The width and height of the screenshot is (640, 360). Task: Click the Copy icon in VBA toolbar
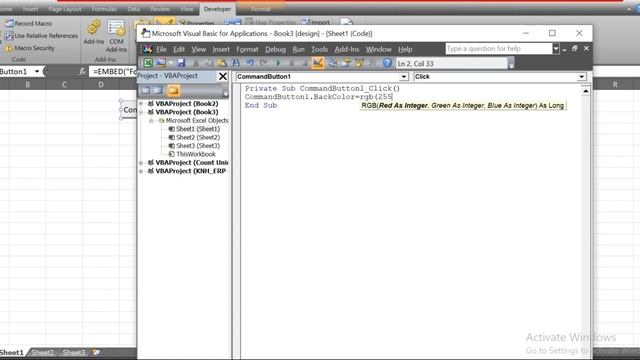209,63
